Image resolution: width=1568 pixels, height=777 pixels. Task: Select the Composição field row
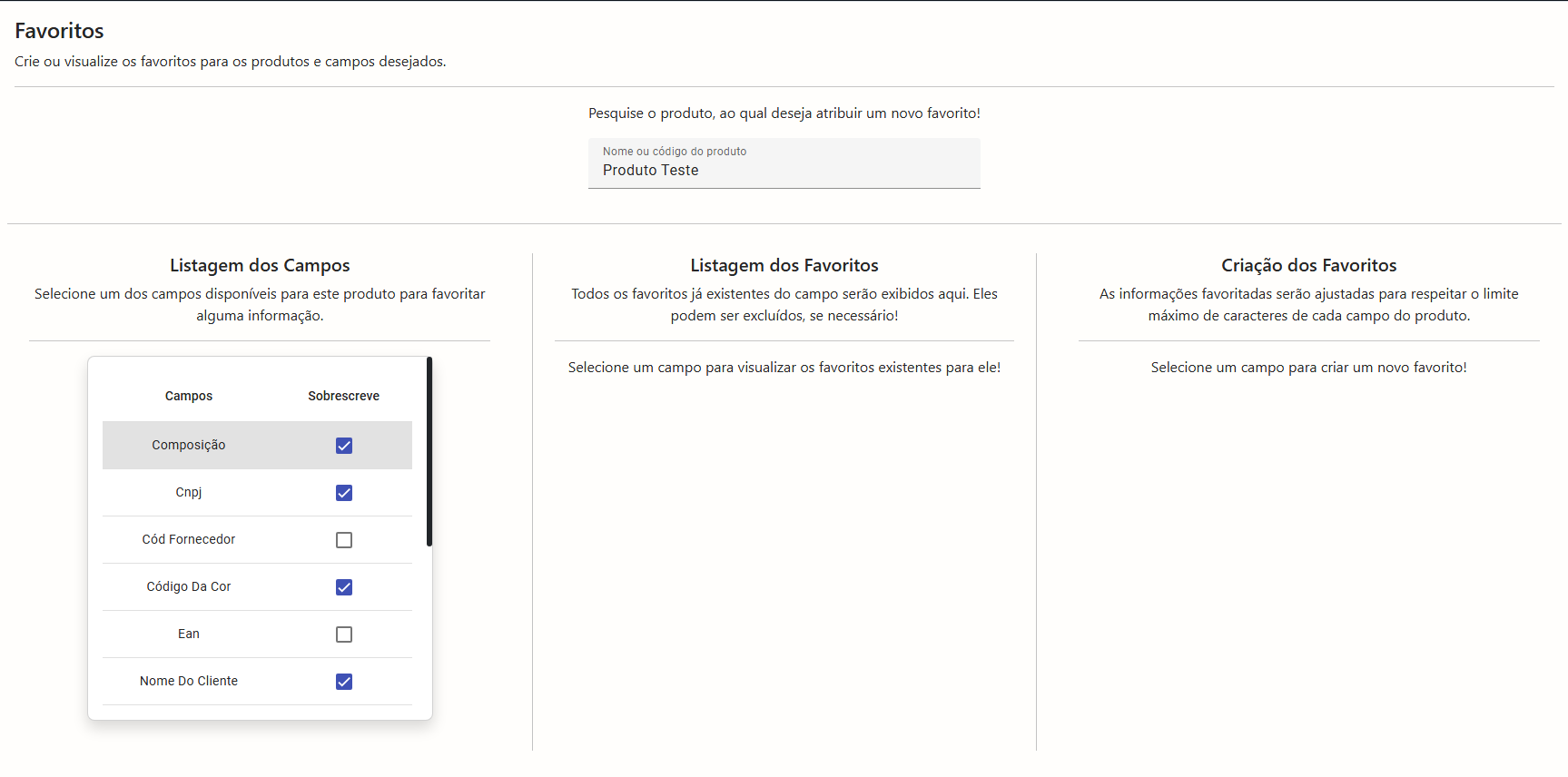coord(189,445)
